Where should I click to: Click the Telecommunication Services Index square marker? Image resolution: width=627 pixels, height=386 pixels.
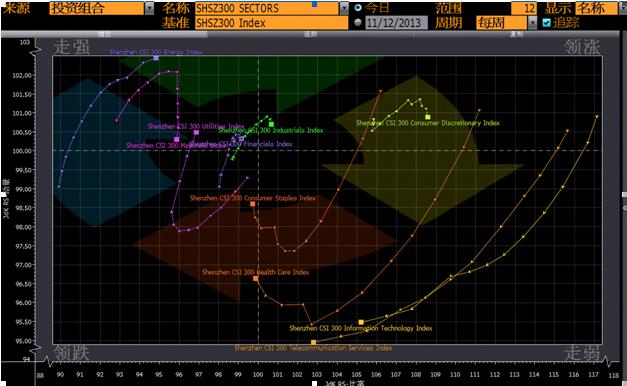(x=314, y=342)
